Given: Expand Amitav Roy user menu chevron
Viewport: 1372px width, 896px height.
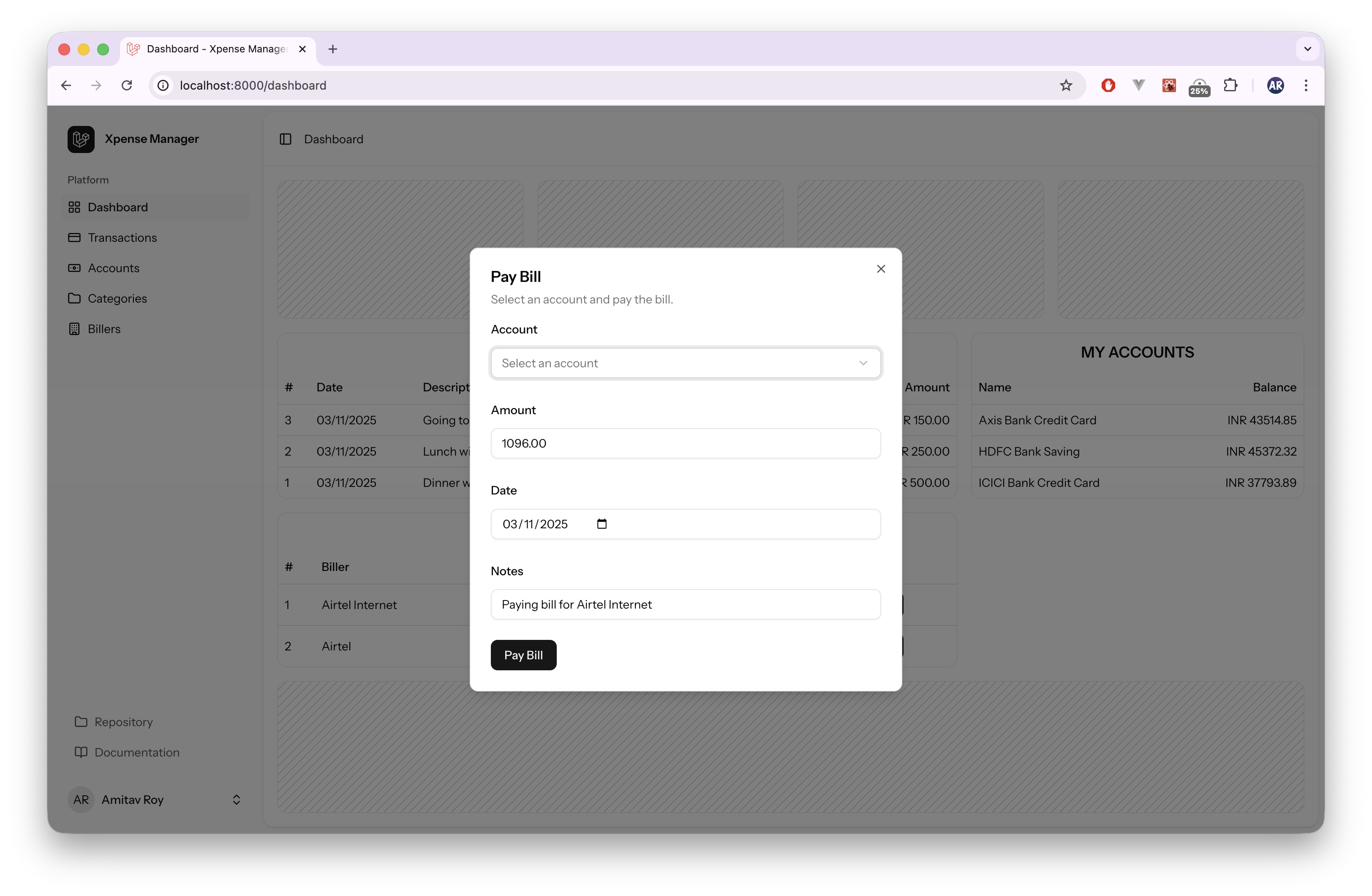Looking at the screenshot, I should [x=237, y=800].
